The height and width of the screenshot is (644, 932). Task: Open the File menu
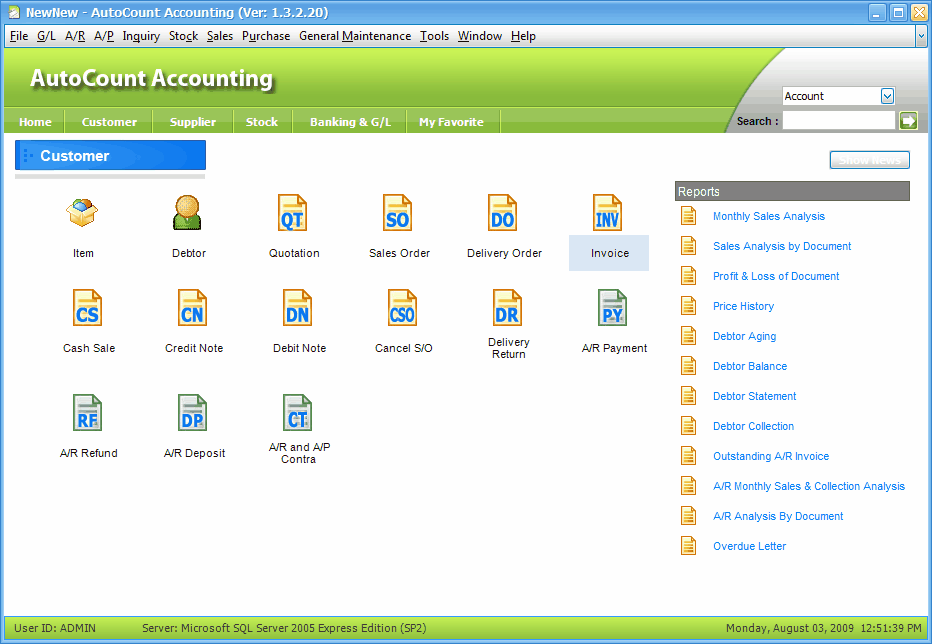coord(19,36)
